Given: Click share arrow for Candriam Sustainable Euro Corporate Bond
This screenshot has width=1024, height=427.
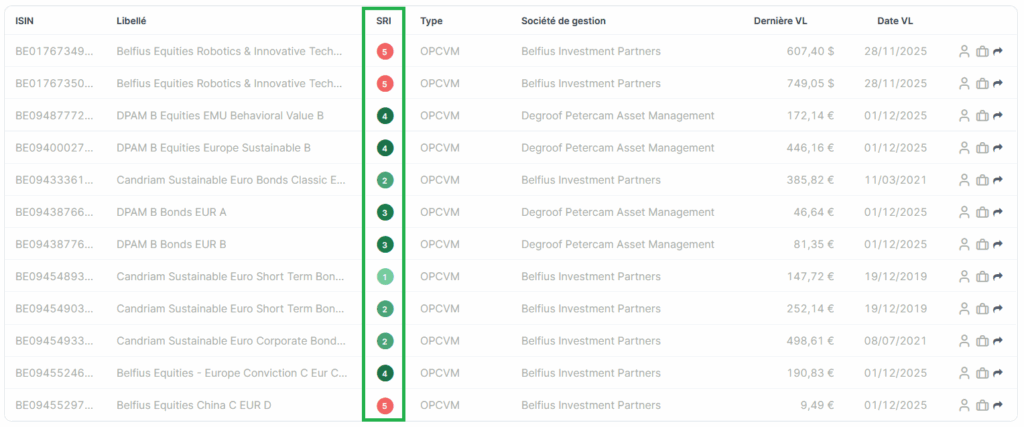Looking at the screenshot, I should tap(997, 341).
